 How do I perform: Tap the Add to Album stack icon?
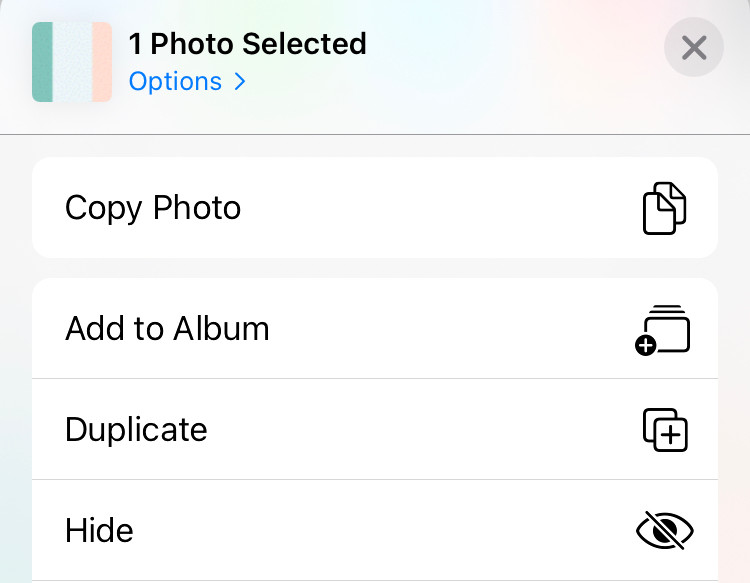(x=662, y=330)
